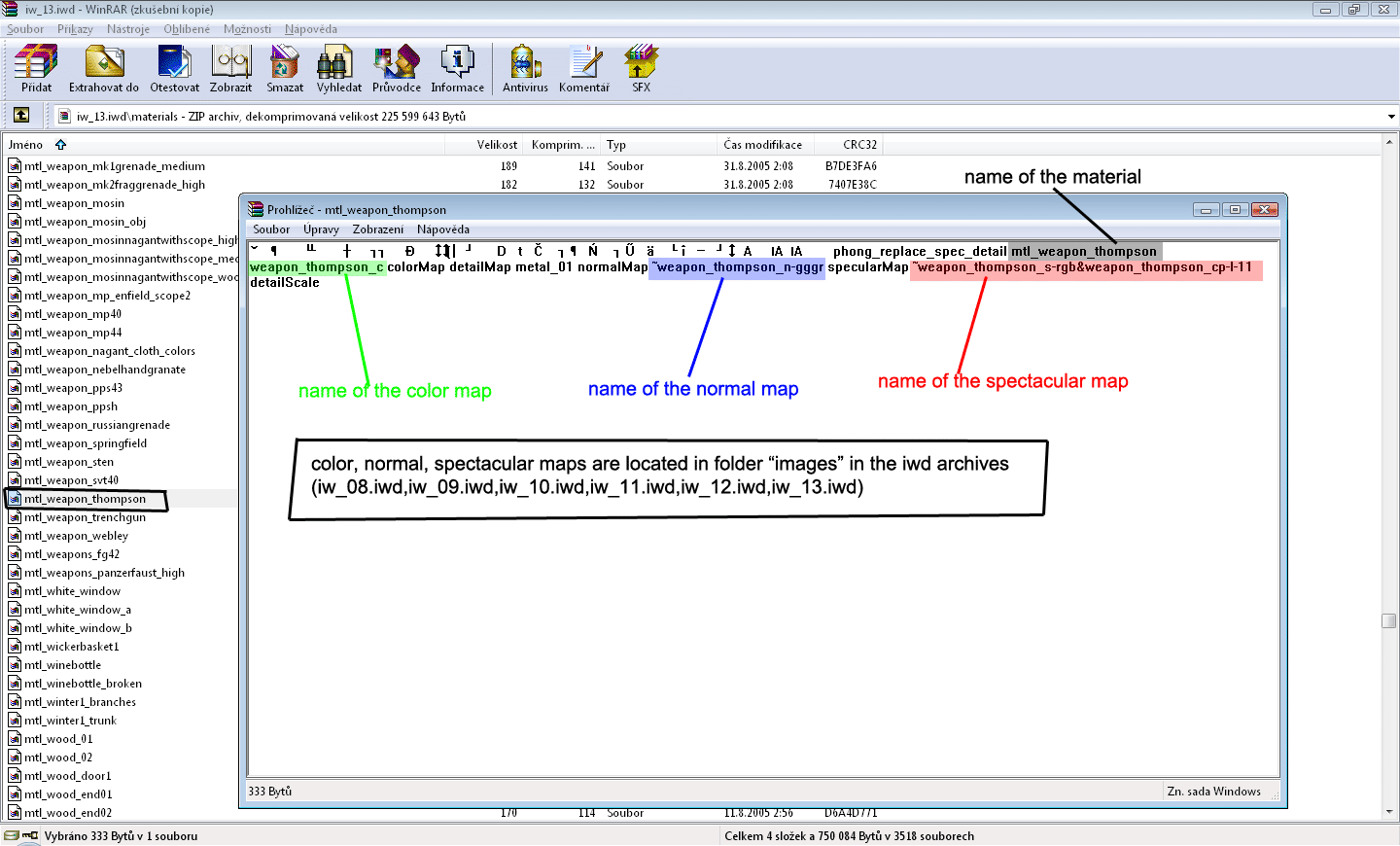Click file icon of mtl_weapon_mosin
This screenshot has height=846, width=1400.
15,203
